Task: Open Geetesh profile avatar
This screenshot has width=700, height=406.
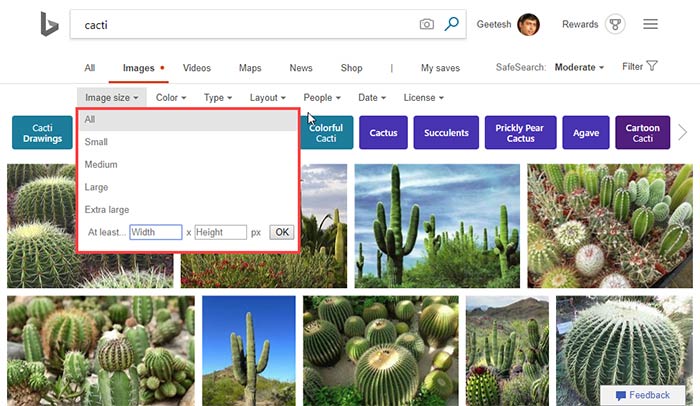Action: [529, 24]
